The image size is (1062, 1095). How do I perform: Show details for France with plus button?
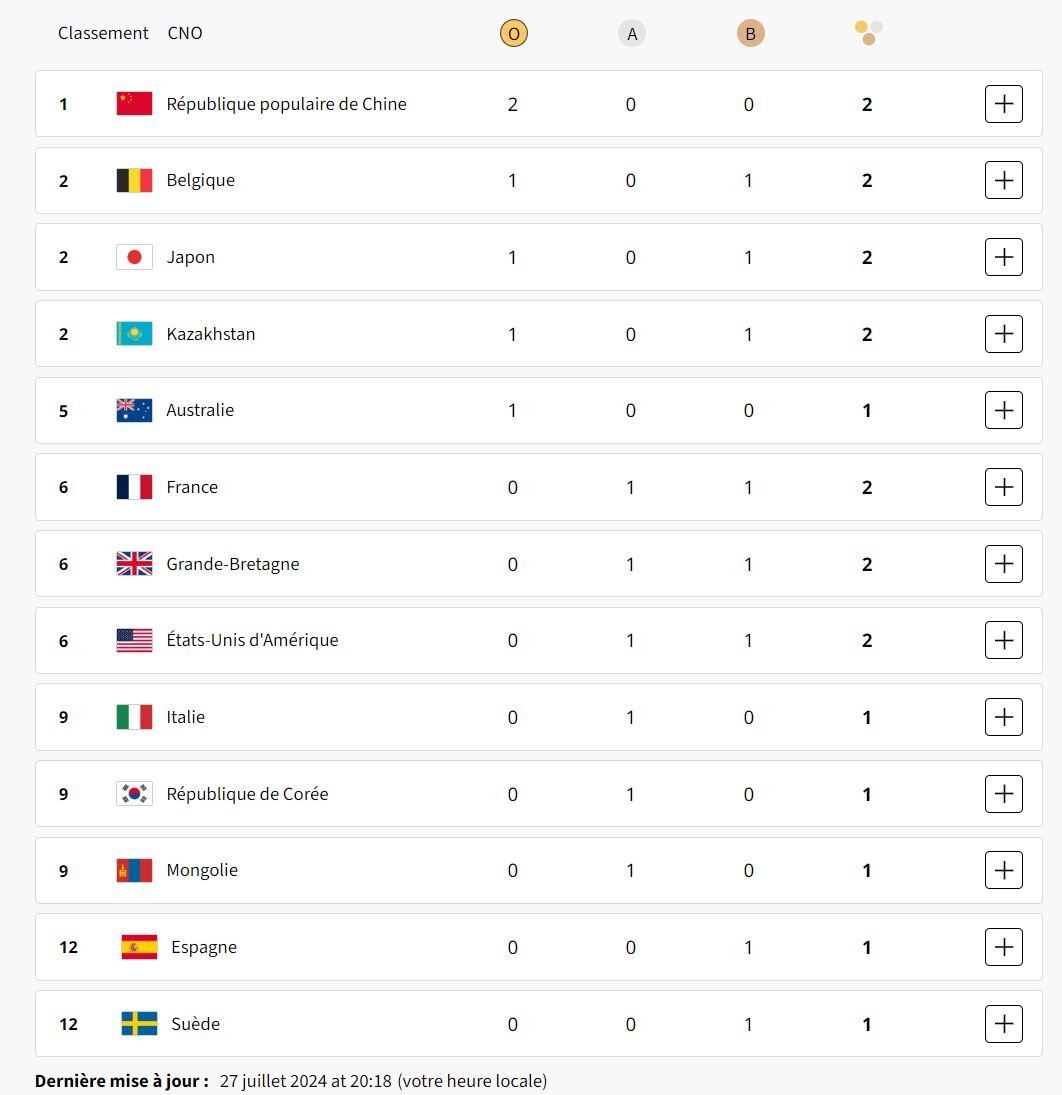point(1003,487)
